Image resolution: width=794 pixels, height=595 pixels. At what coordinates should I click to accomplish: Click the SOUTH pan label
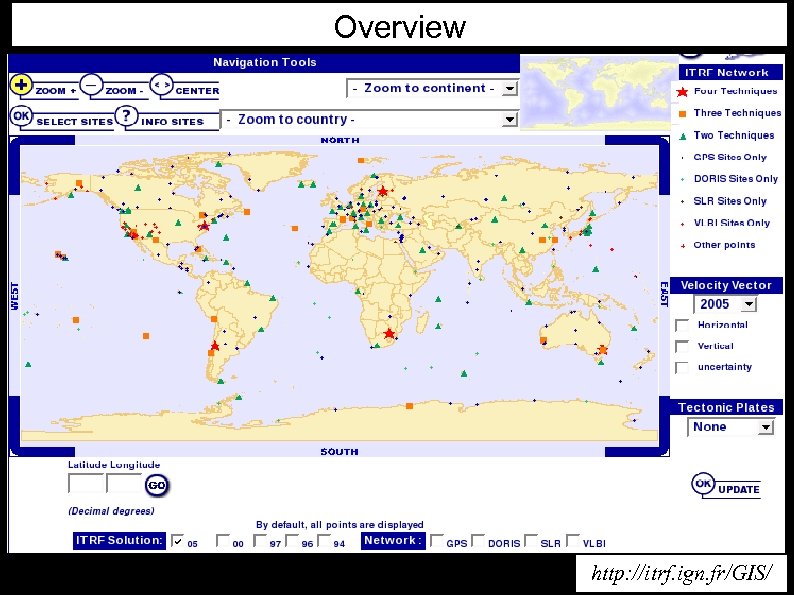pyautogui.click(x=339, y=452)
